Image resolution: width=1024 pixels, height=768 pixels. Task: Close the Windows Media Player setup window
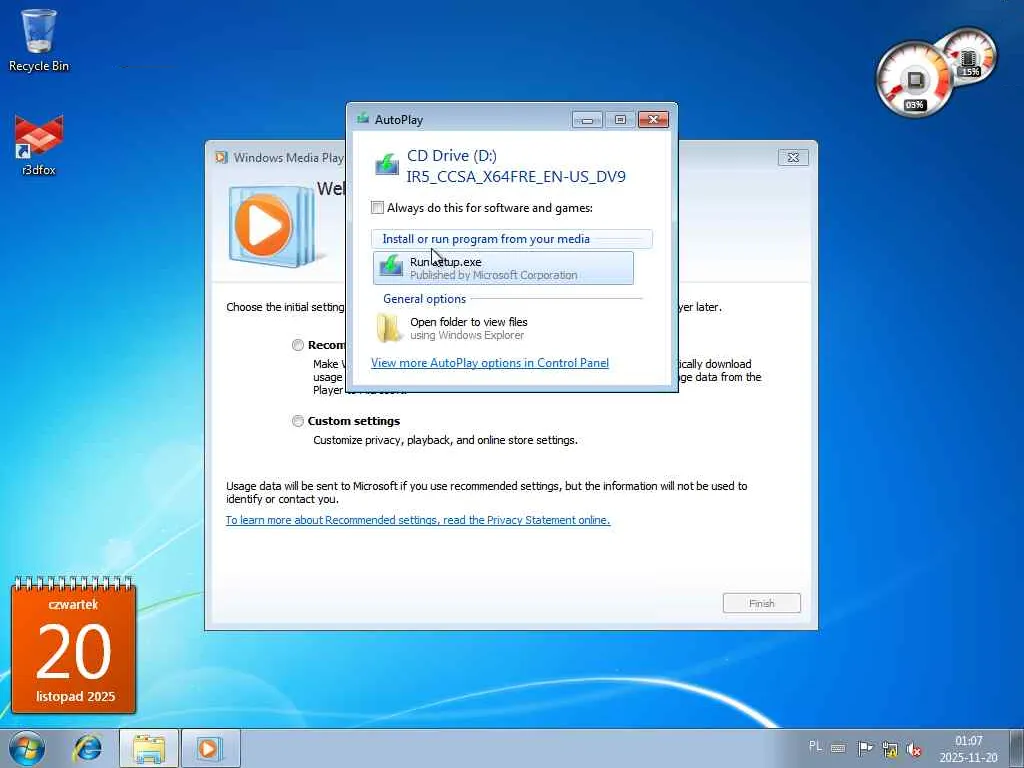click(793, 157)
